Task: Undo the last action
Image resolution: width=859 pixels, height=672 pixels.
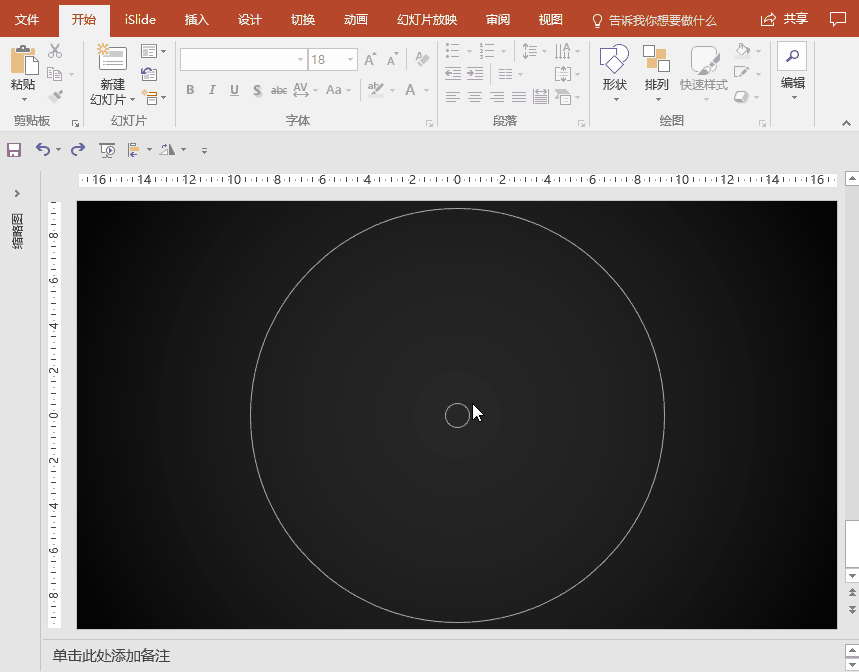Action: (42, 149)
